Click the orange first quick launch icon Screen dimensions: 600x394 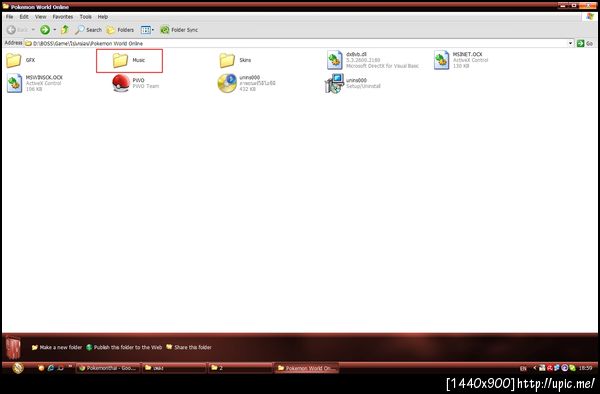pyautogui.click(x=41, y=368)
